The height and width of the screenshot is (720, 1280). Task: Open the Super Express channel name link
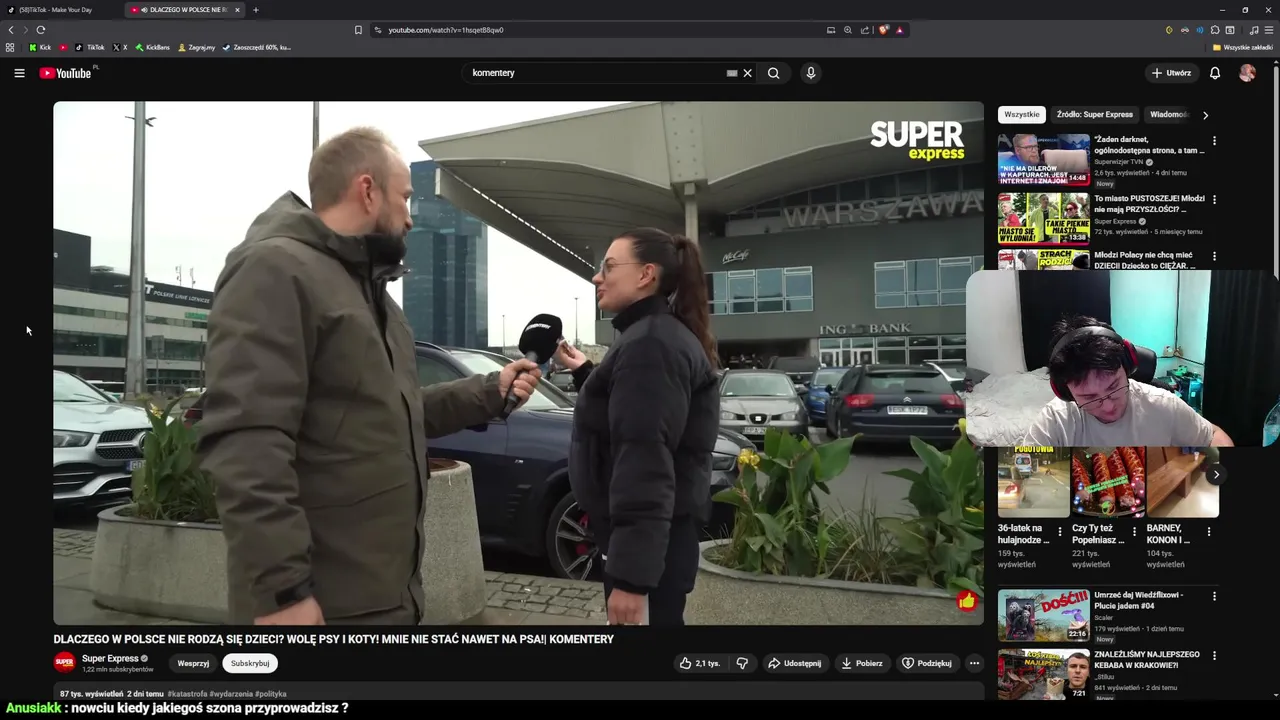click(110, 658)
